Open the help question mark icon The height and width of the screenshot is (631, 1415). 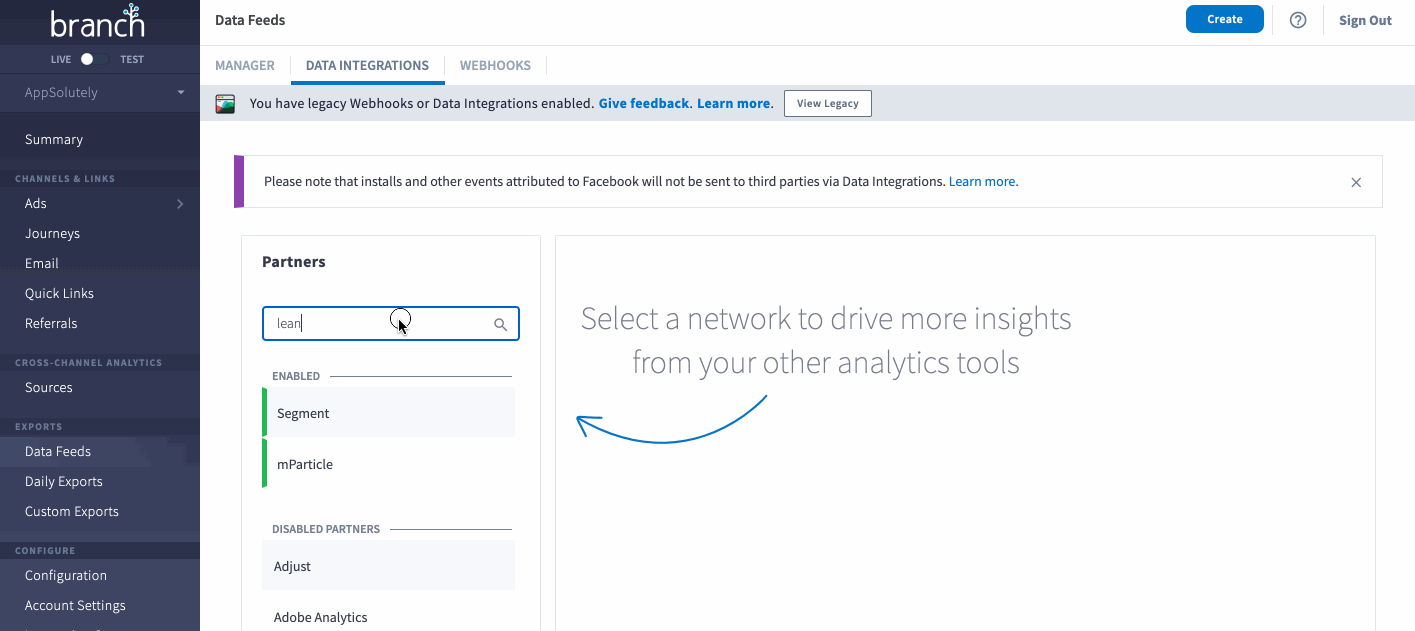click(1298, 20)
